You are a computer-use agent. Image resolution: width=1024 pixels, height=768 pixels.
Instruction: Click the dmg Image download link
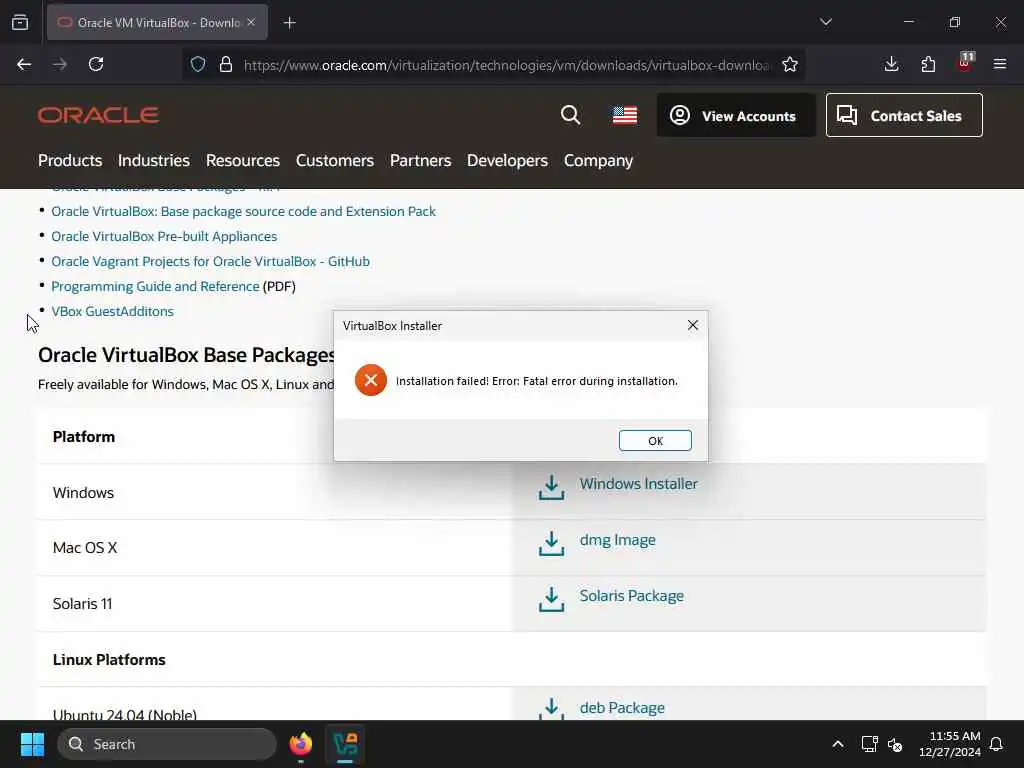tap(617, 540)
